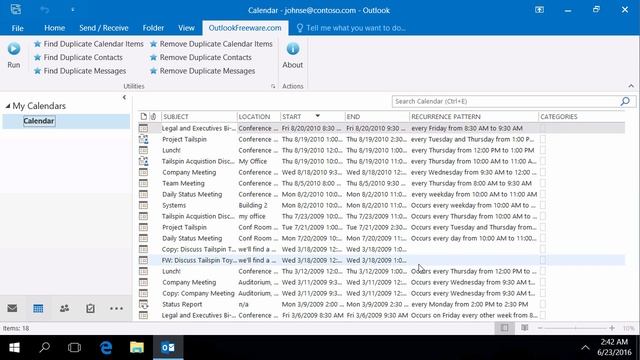Click the status bar zoom slider
This screenshot has width=640, height=360.
[x=576, y=328]
